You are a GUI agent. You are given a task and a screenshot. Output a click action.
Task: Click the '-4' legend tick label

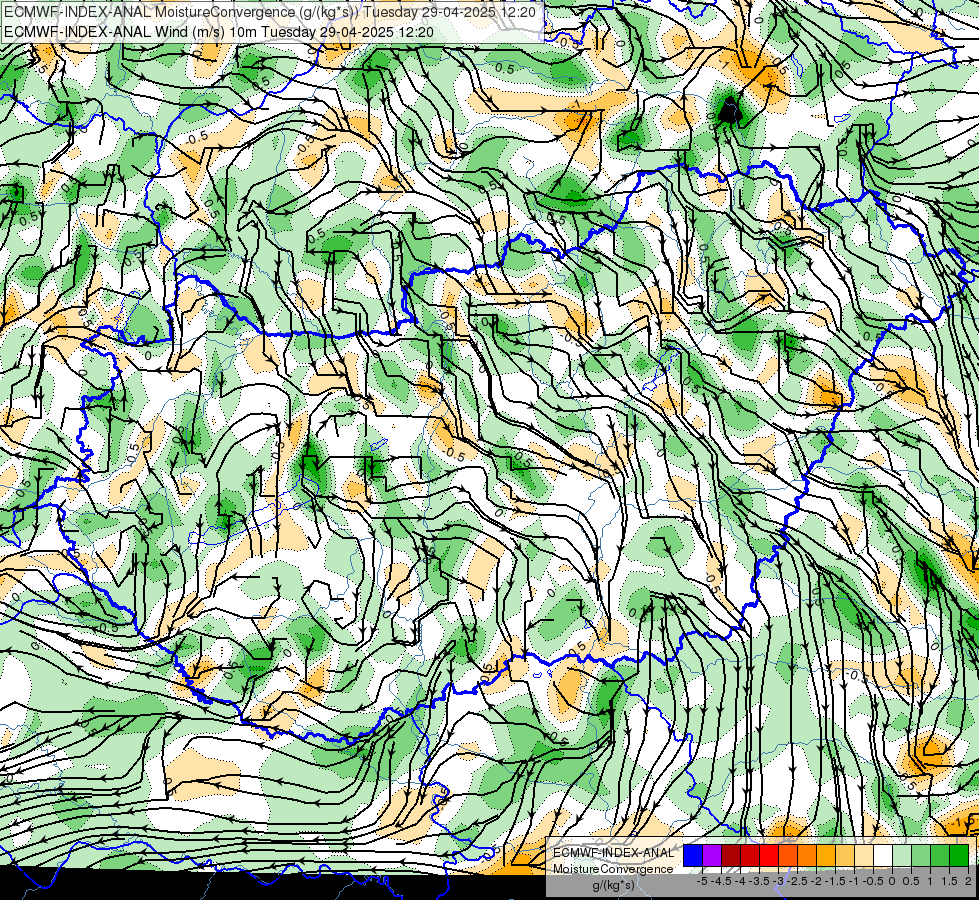pos(740,881)
